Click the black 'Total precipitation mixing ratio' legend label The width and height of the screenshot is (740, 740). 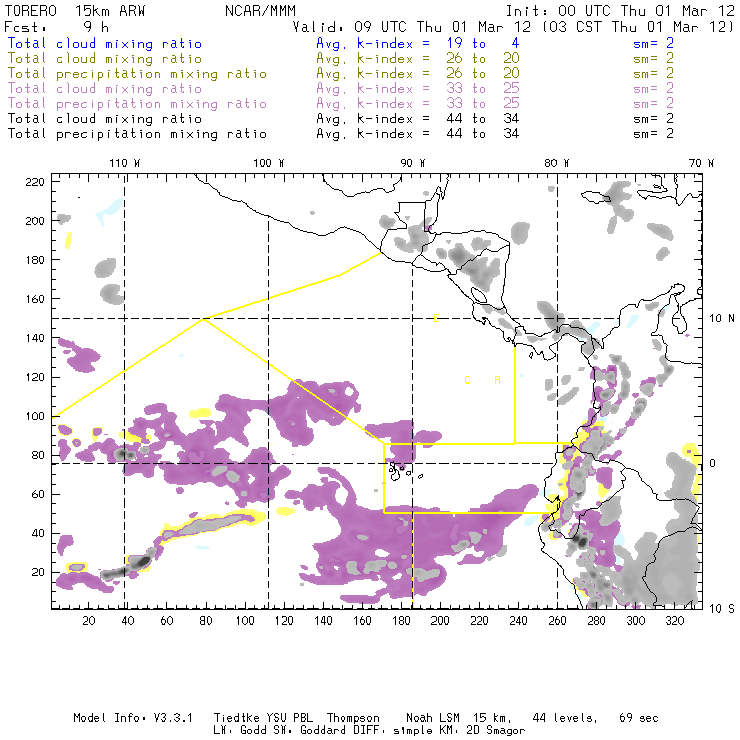point(137,134)
